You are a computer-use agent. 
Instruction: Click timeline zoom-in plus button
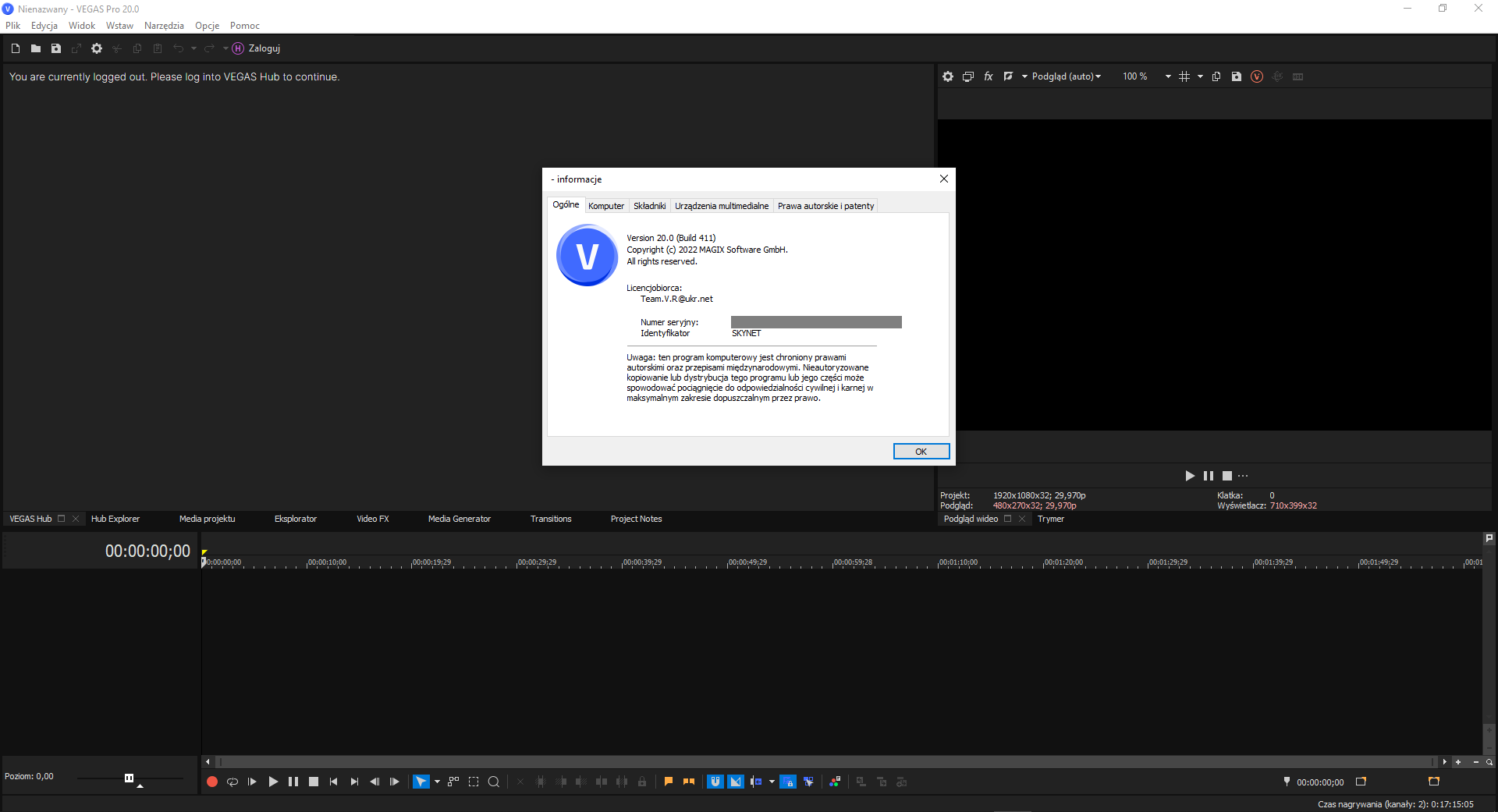(1458, 762)
